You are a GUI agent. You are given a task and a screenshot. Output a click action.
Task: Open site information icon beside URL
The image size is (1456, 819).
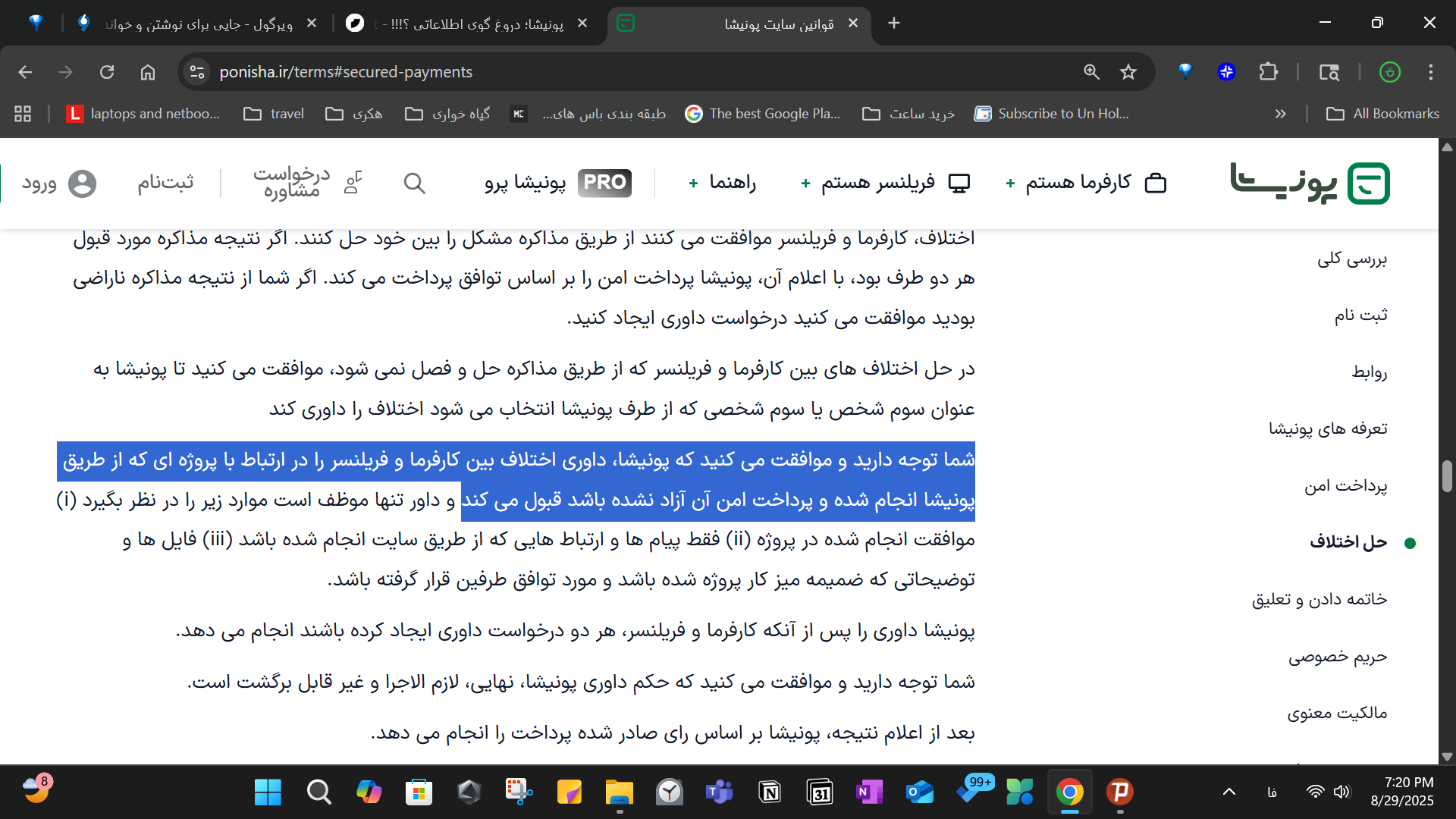[197, 72]
